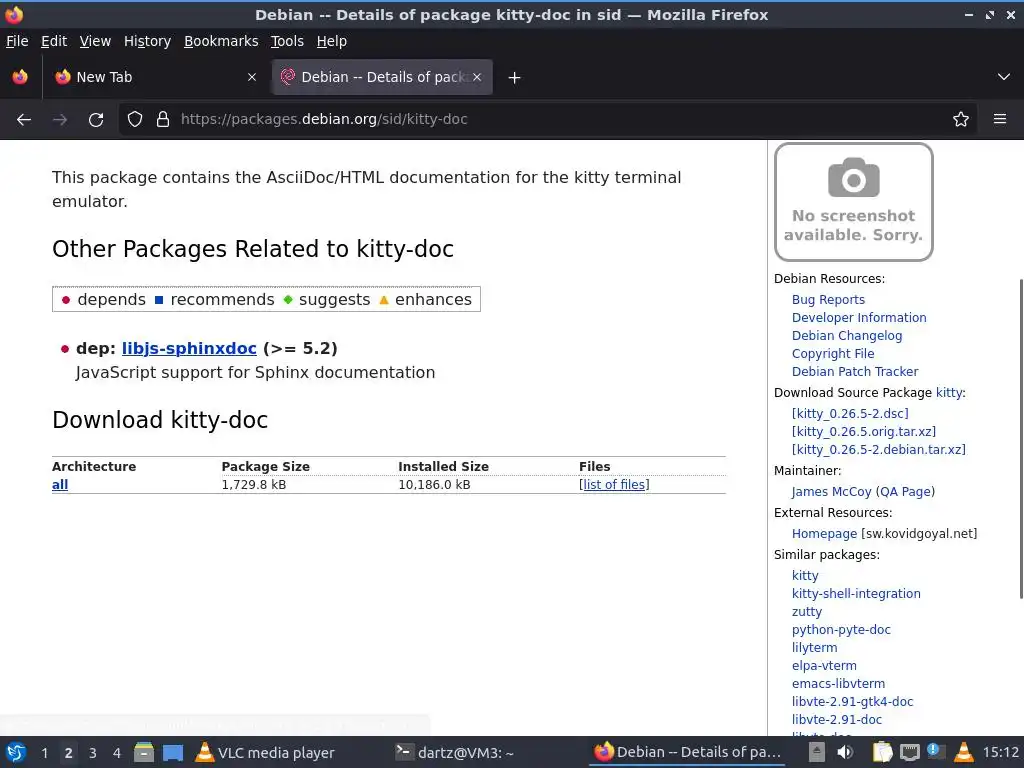Image resolution: width=1024 pixels, height=768 pixels.
Task: Switch to workspace 4
Action: point(116,753)
